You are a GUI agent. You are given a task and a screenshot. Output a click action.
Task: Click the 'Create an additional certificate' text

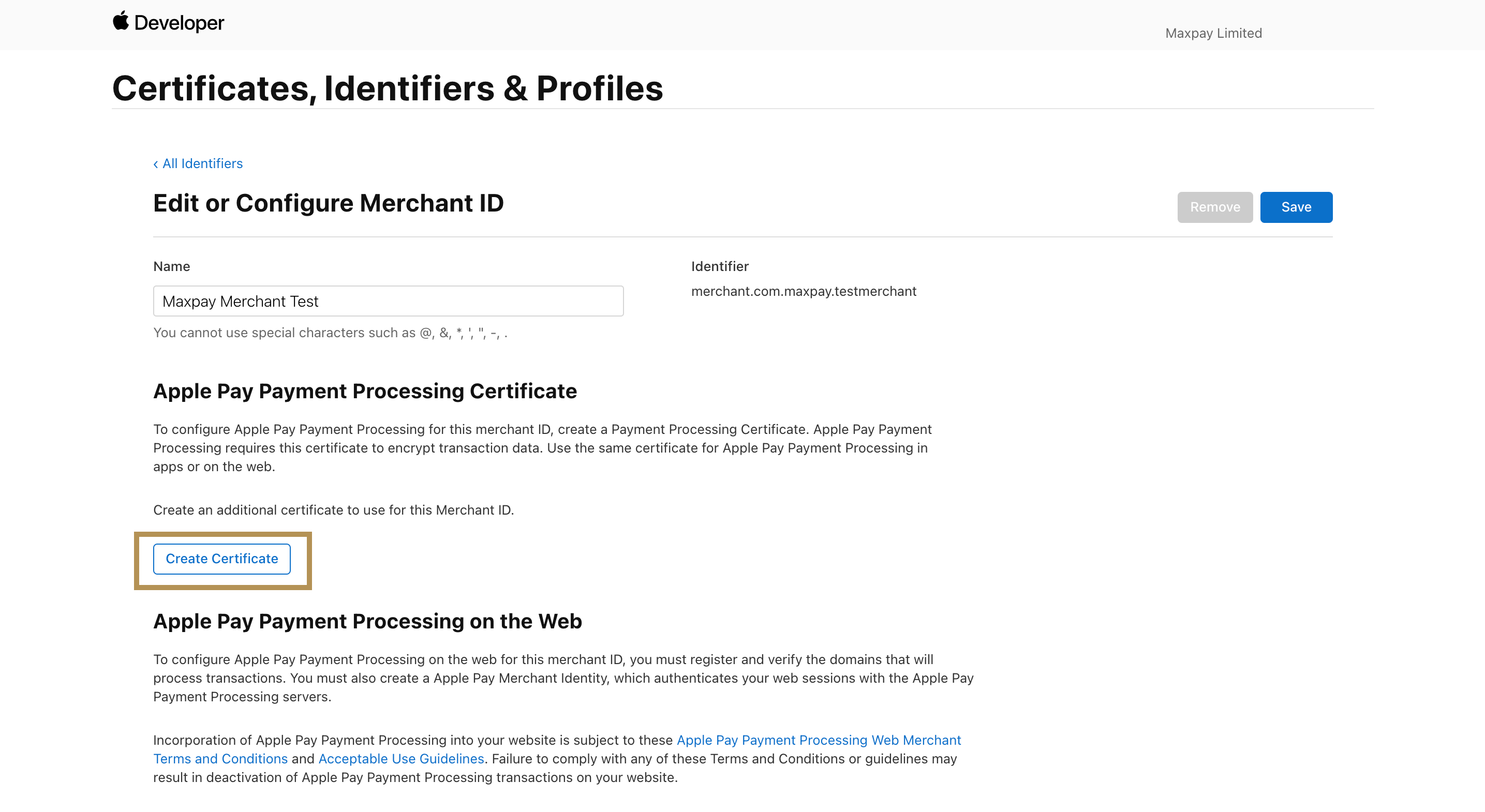click(333, 510)
